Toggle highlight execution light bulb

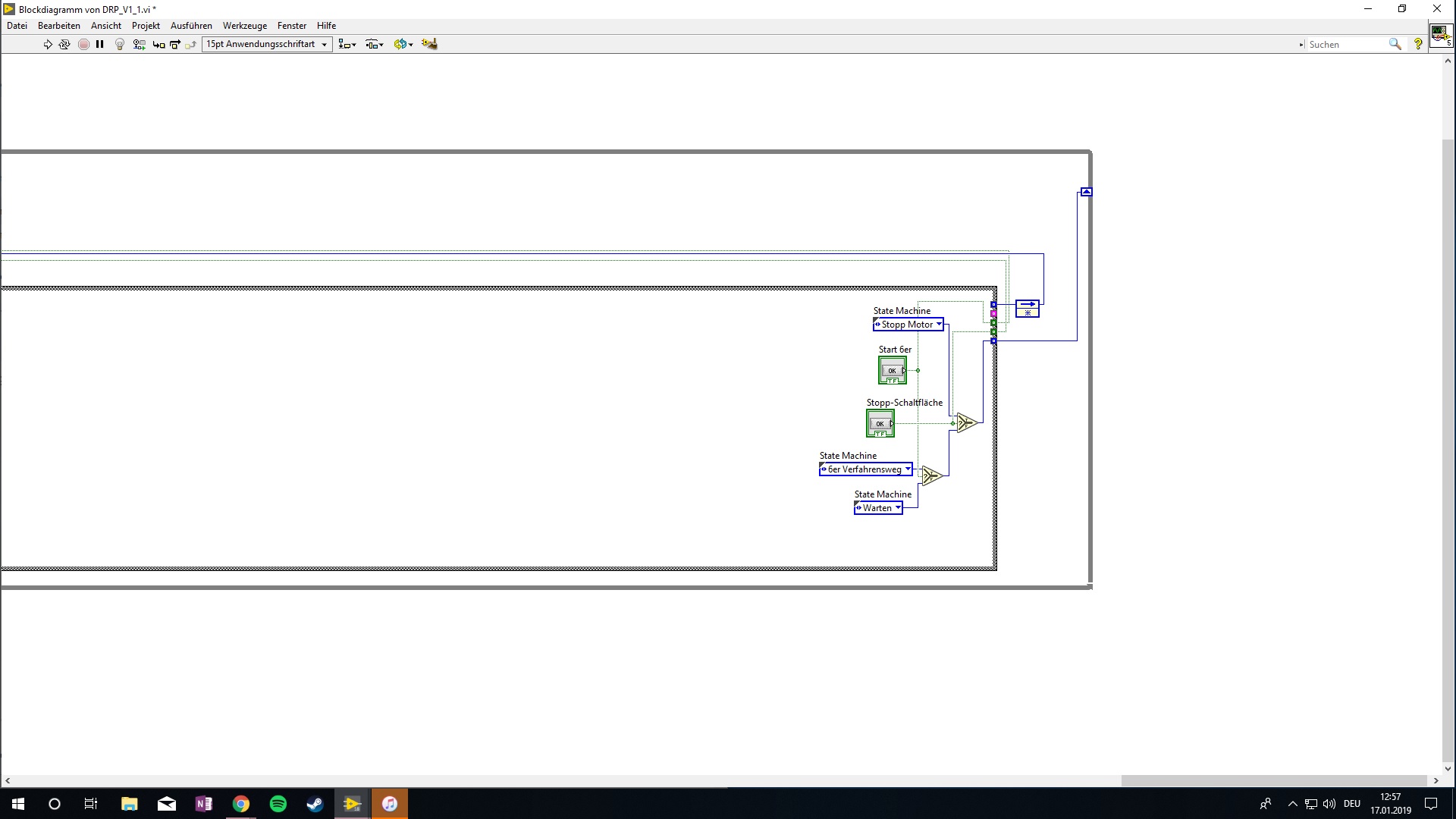point(119,45)
